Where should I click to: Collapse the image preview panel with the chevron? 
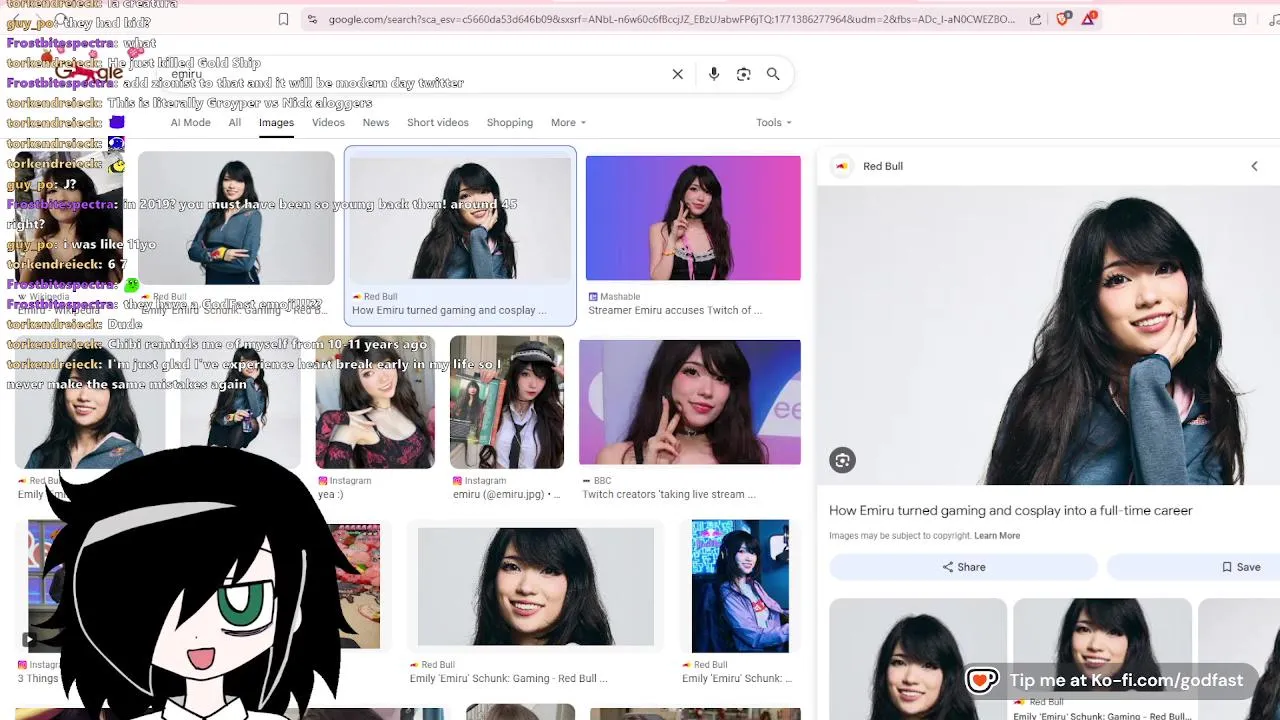point(1254,166)
